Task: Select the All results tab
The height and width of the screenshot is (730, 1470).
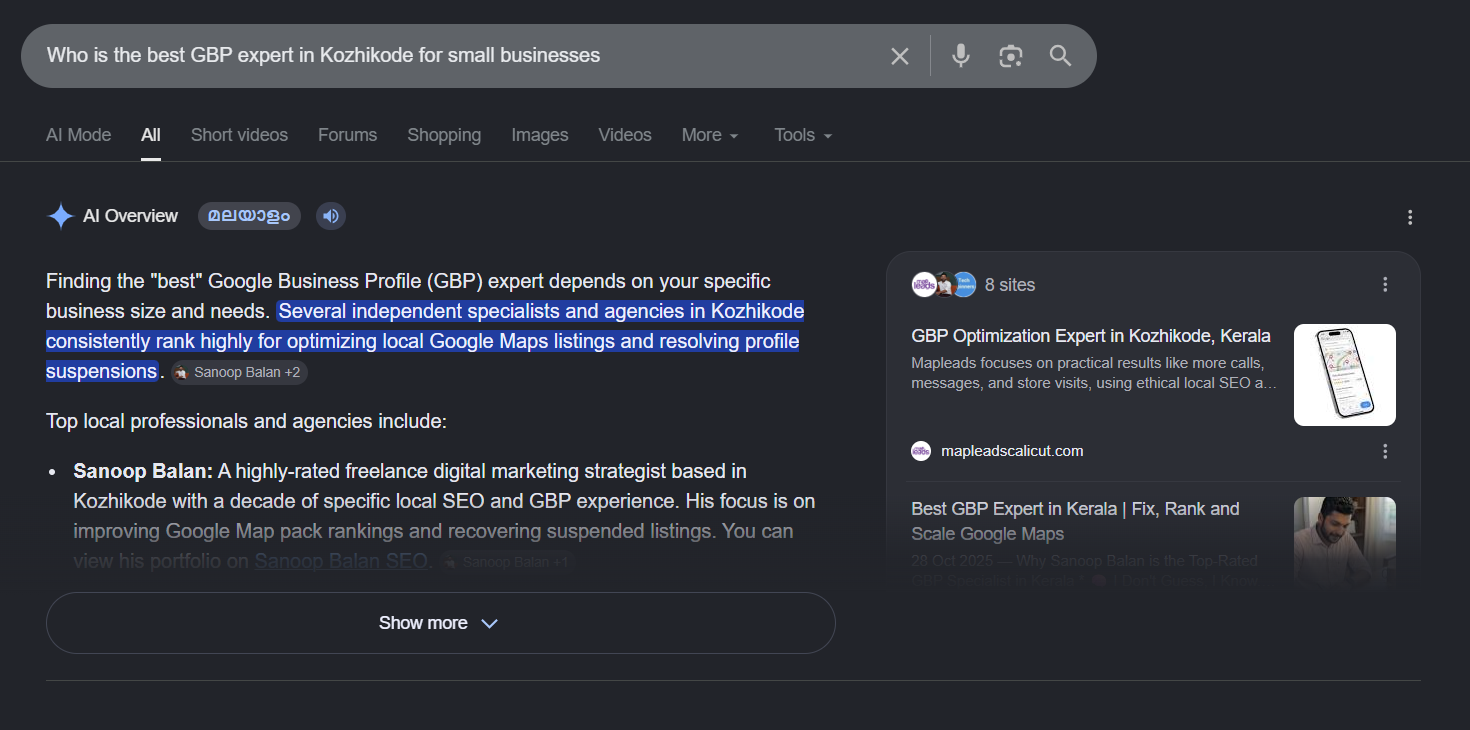Action: click(x=151, y=135)
